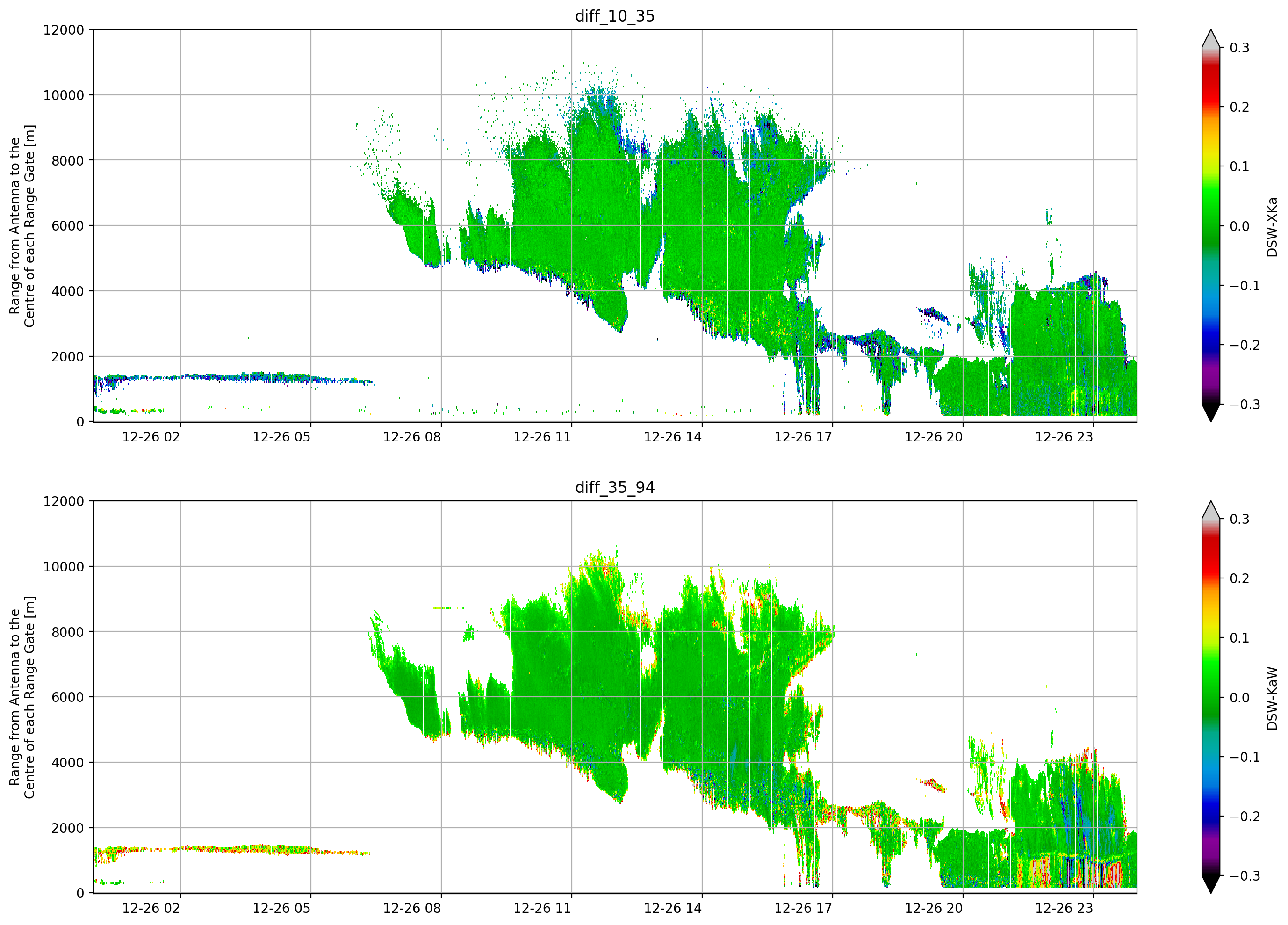Click the 12-26 17 x-axis label, bottom plot
Screen dimensions: 1288x925
tap(804, 909)
